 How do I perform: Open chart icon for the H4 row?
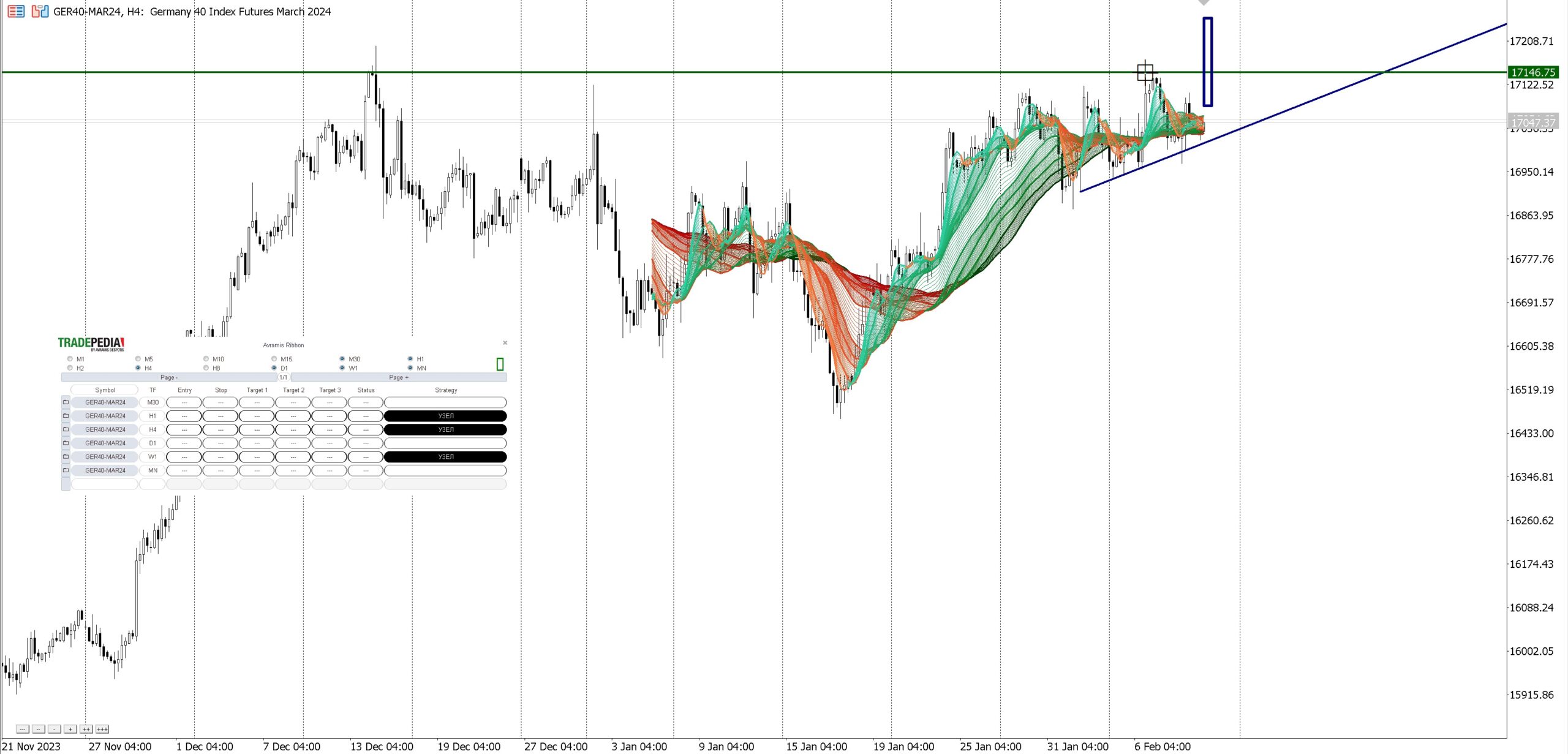click(x=66, y=429)
